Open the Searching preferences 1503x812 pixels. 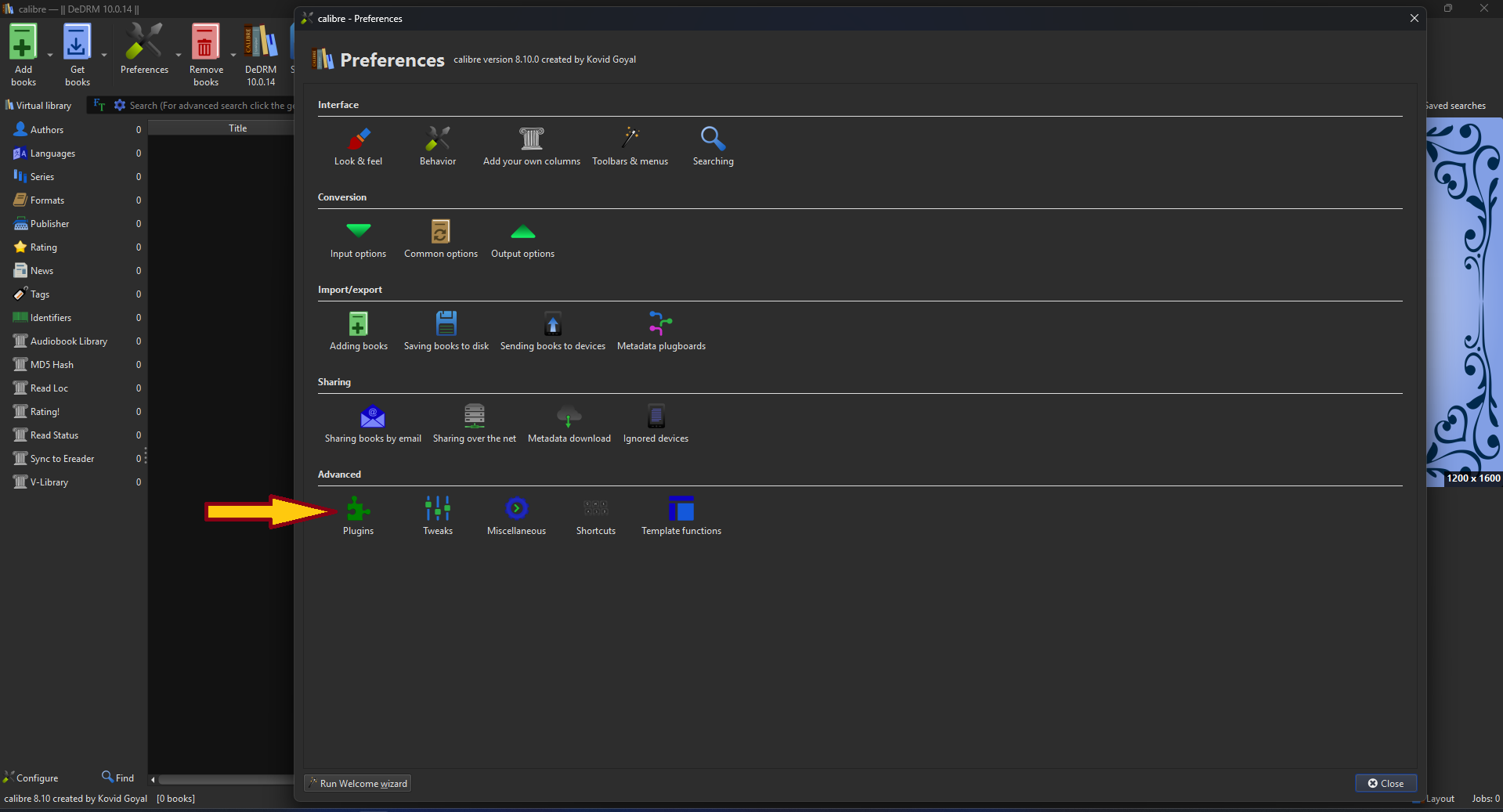[713, 146]
